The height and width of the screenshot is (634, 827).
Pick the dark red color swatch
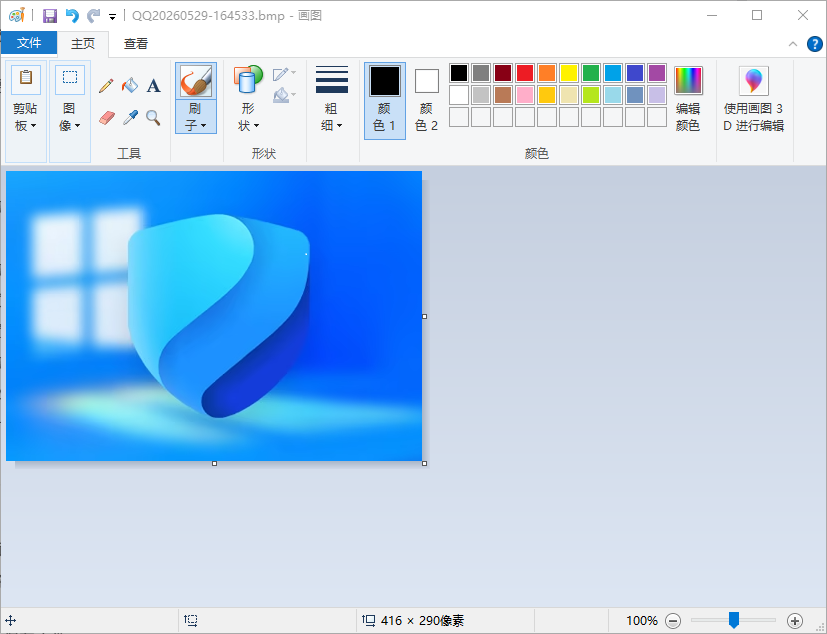503,73
